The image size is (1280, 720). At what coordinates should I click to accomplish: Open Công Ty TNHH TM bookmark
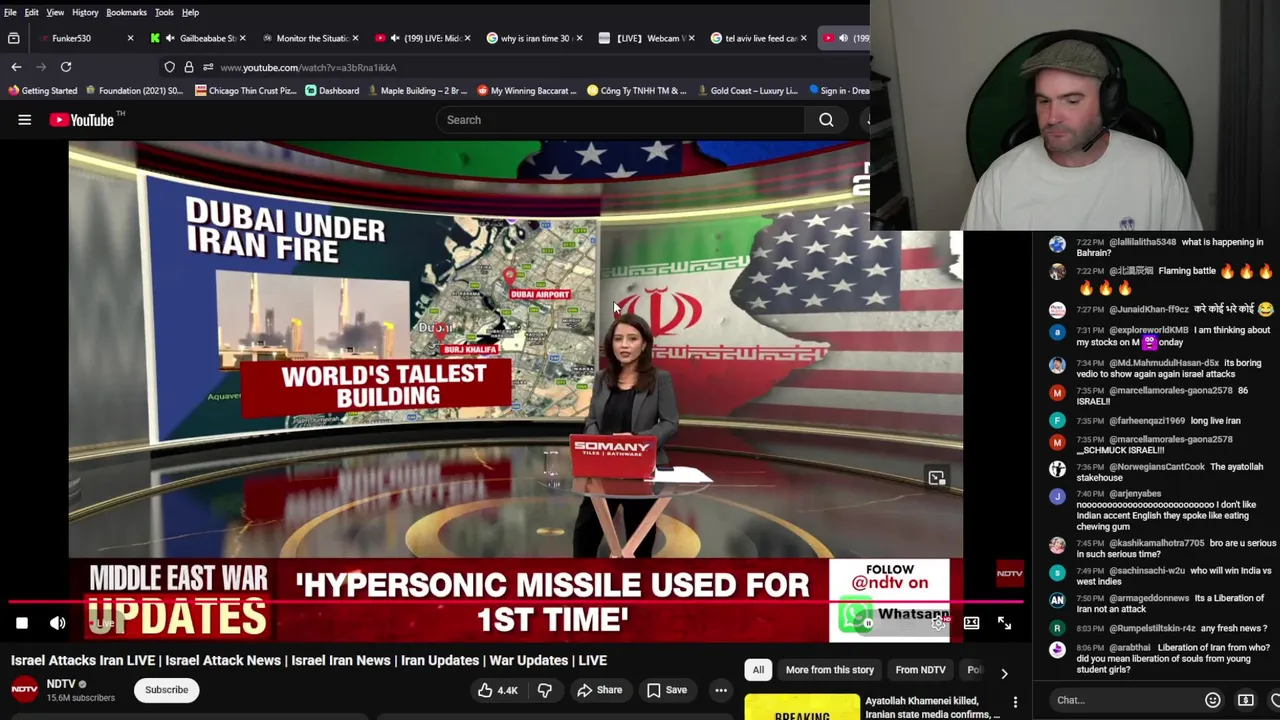click(x=637, y=91)
